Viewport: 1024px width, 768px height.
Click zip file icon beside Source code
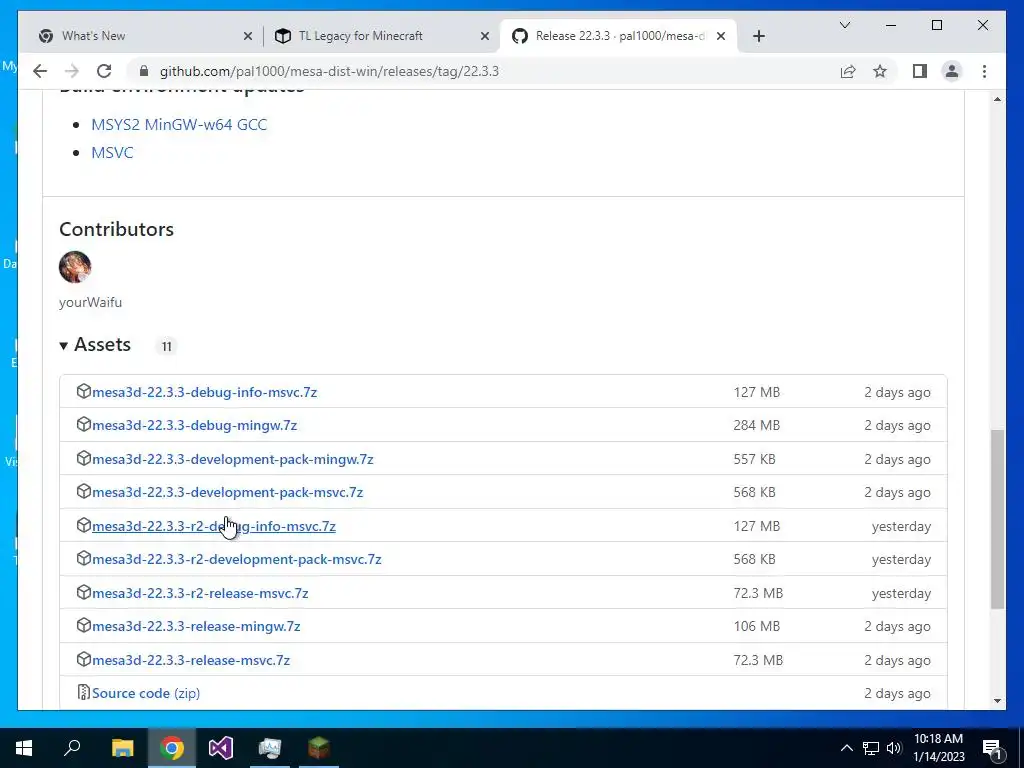tap(84, 692)
